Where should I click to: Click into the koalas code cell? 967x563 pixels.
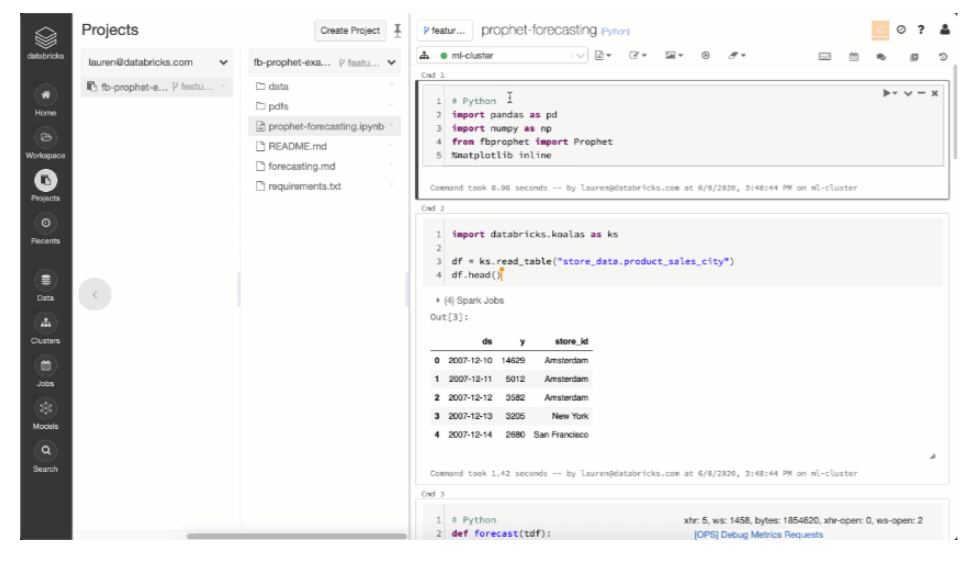point(683,254)
